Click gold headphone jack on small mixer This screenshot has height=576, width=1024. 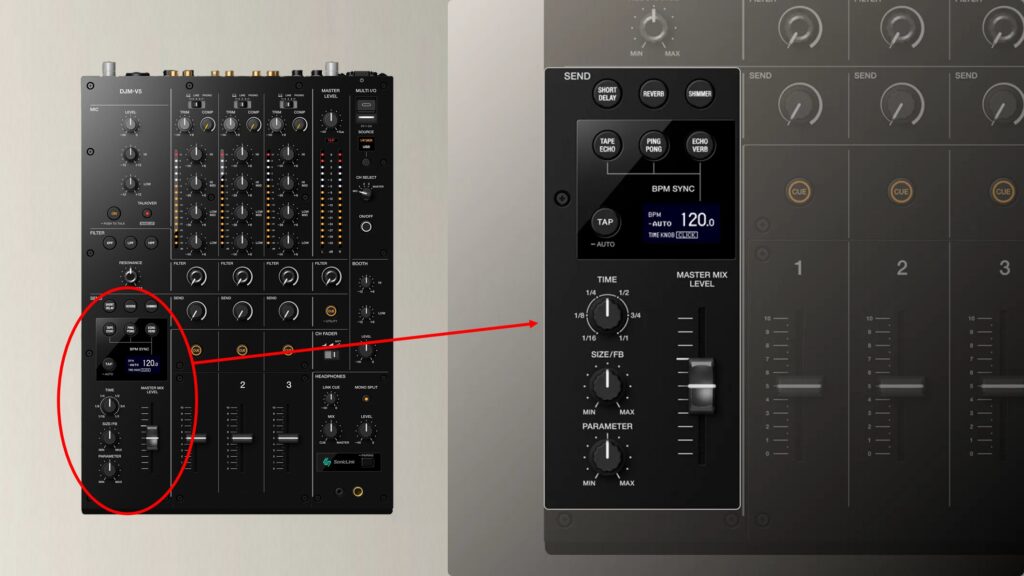tap(358, 491)
